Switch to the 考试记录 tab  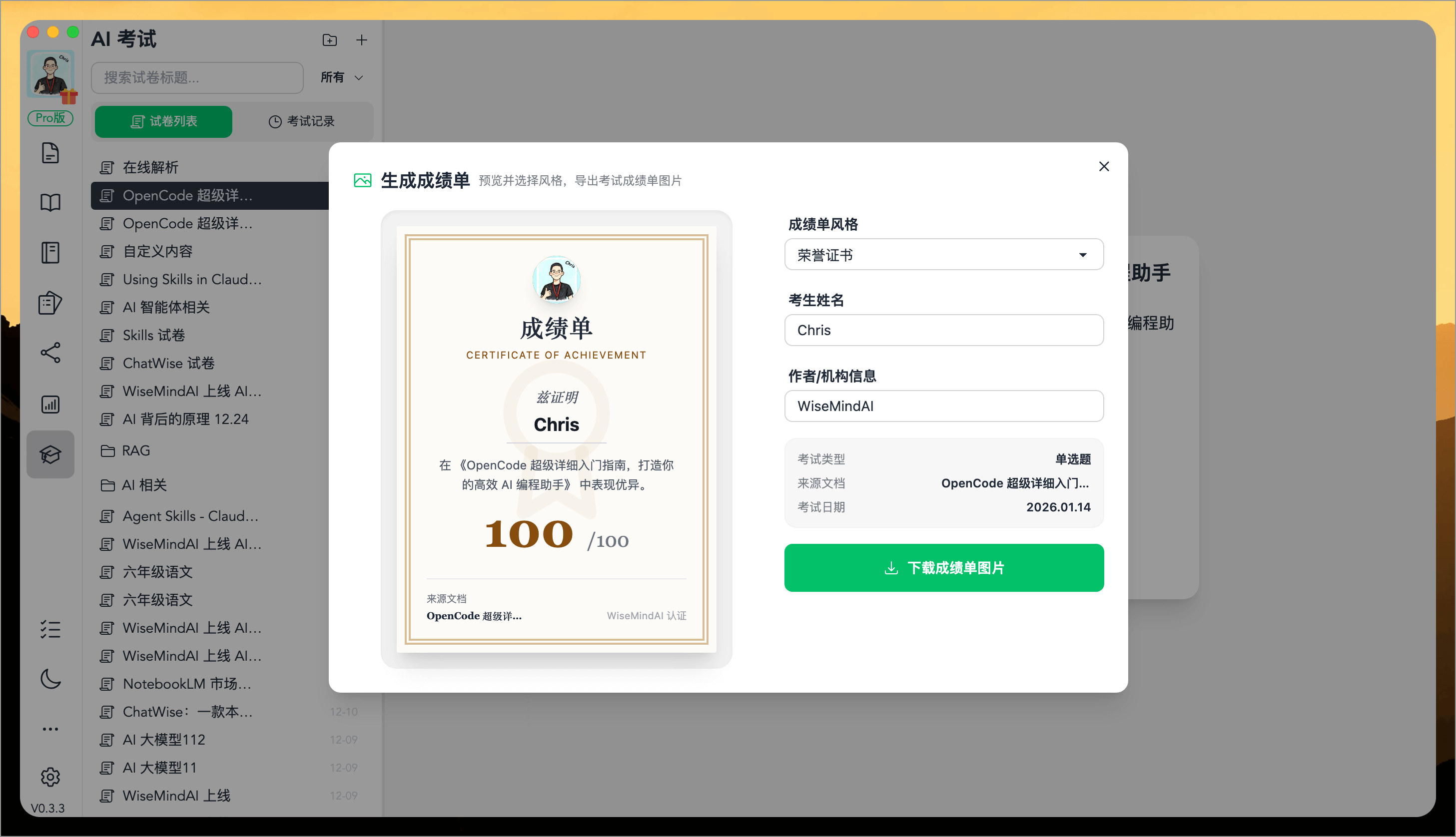[304, 121]
